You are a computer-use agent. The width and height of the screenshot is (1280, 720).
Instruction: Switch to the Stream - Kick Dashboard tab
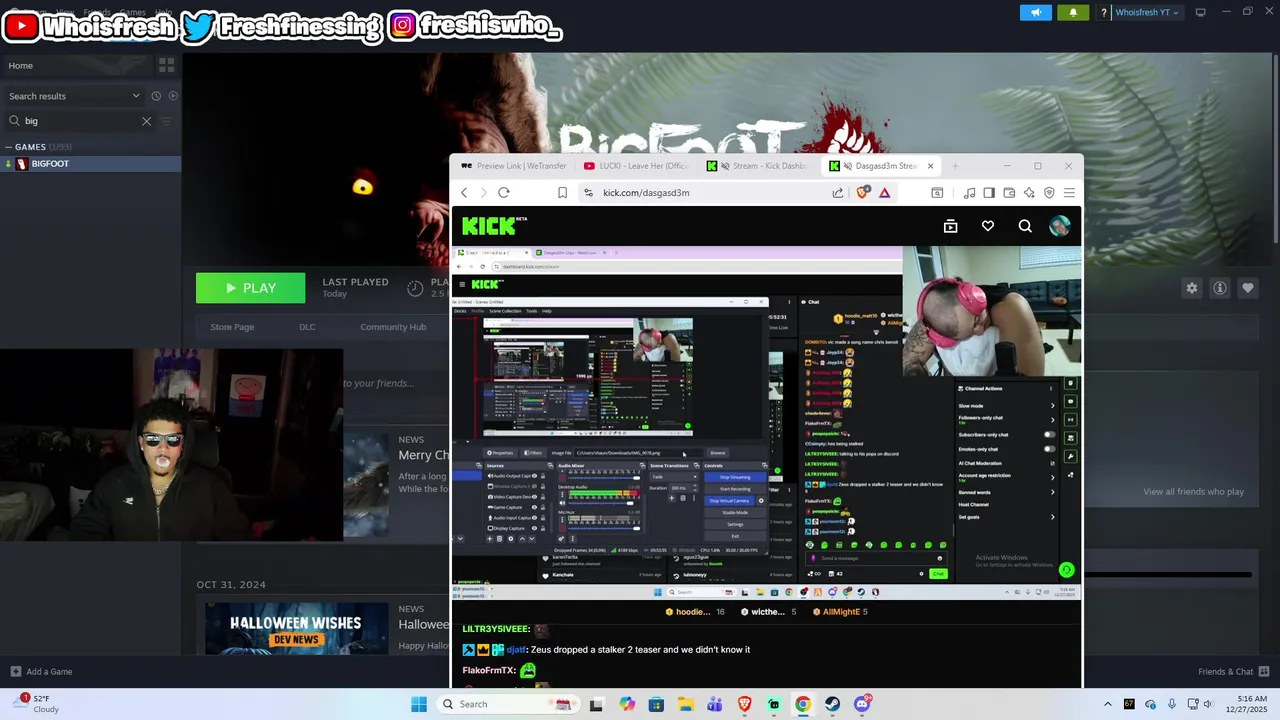[759, 166]
